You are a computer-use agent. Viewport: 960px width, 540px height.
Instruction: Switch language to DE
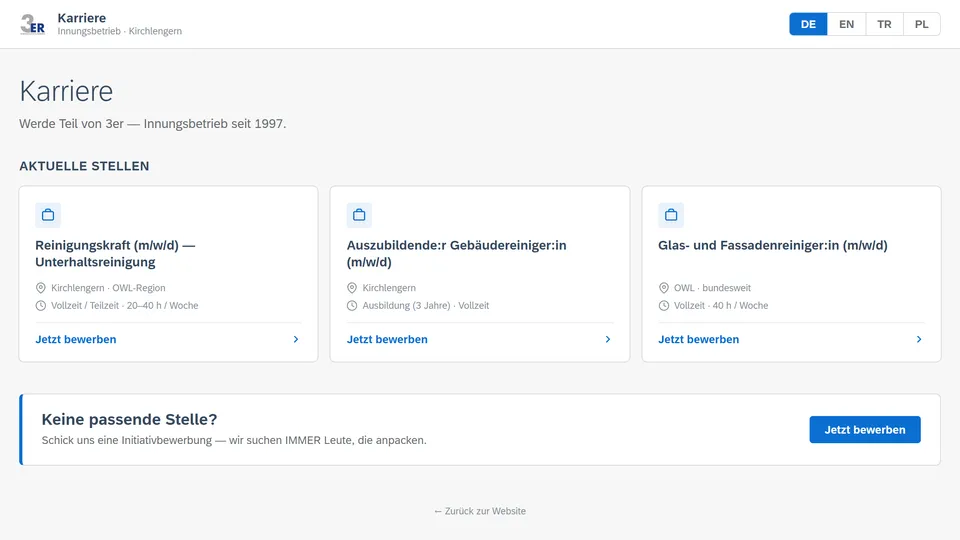tap(808, 24)
